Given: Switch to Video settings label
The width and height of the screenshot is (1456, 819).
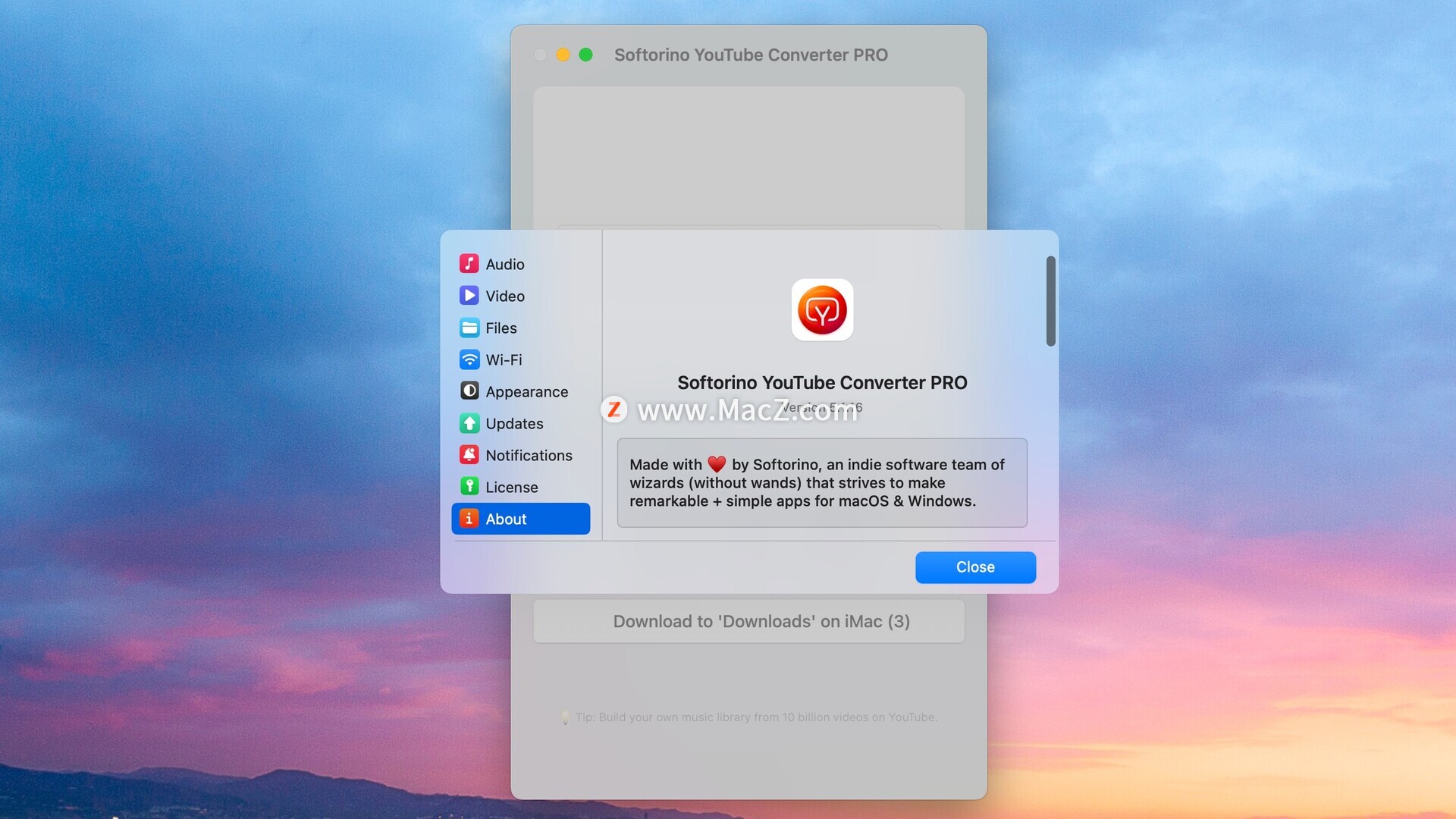Looking at the screenshot, I should coord(505,297).
